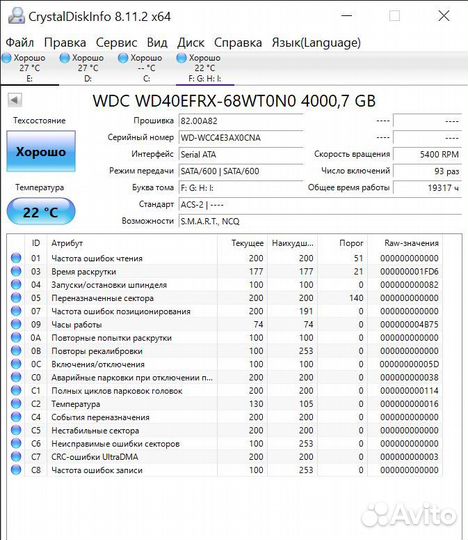Screen dimensions: 468x540
Task: Select the row Переназначенные сектора
Action: [x=225, y=298]
